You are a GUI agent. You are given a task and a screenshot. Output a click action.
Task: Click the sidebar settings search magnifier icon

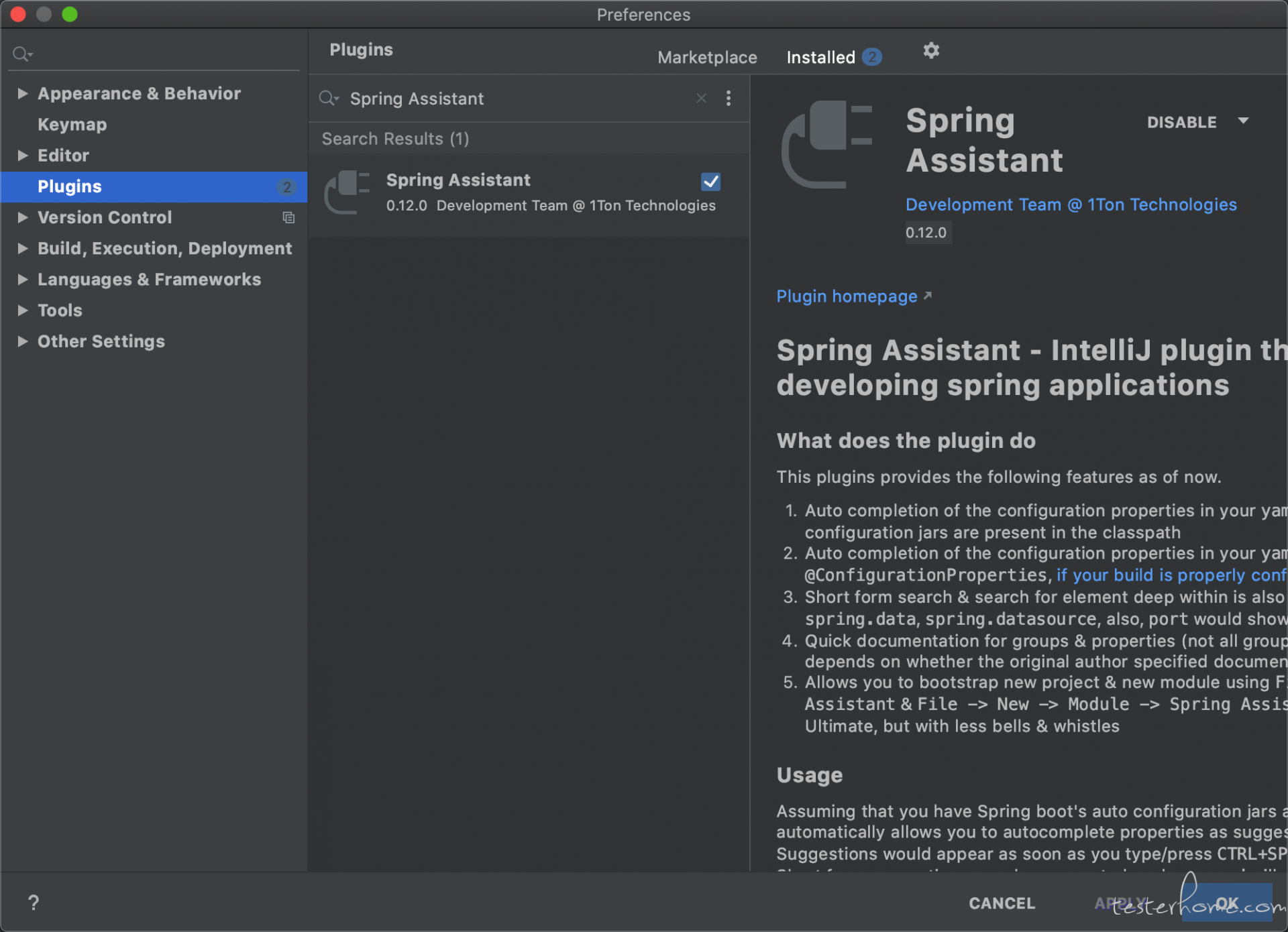tap(22, 54)
